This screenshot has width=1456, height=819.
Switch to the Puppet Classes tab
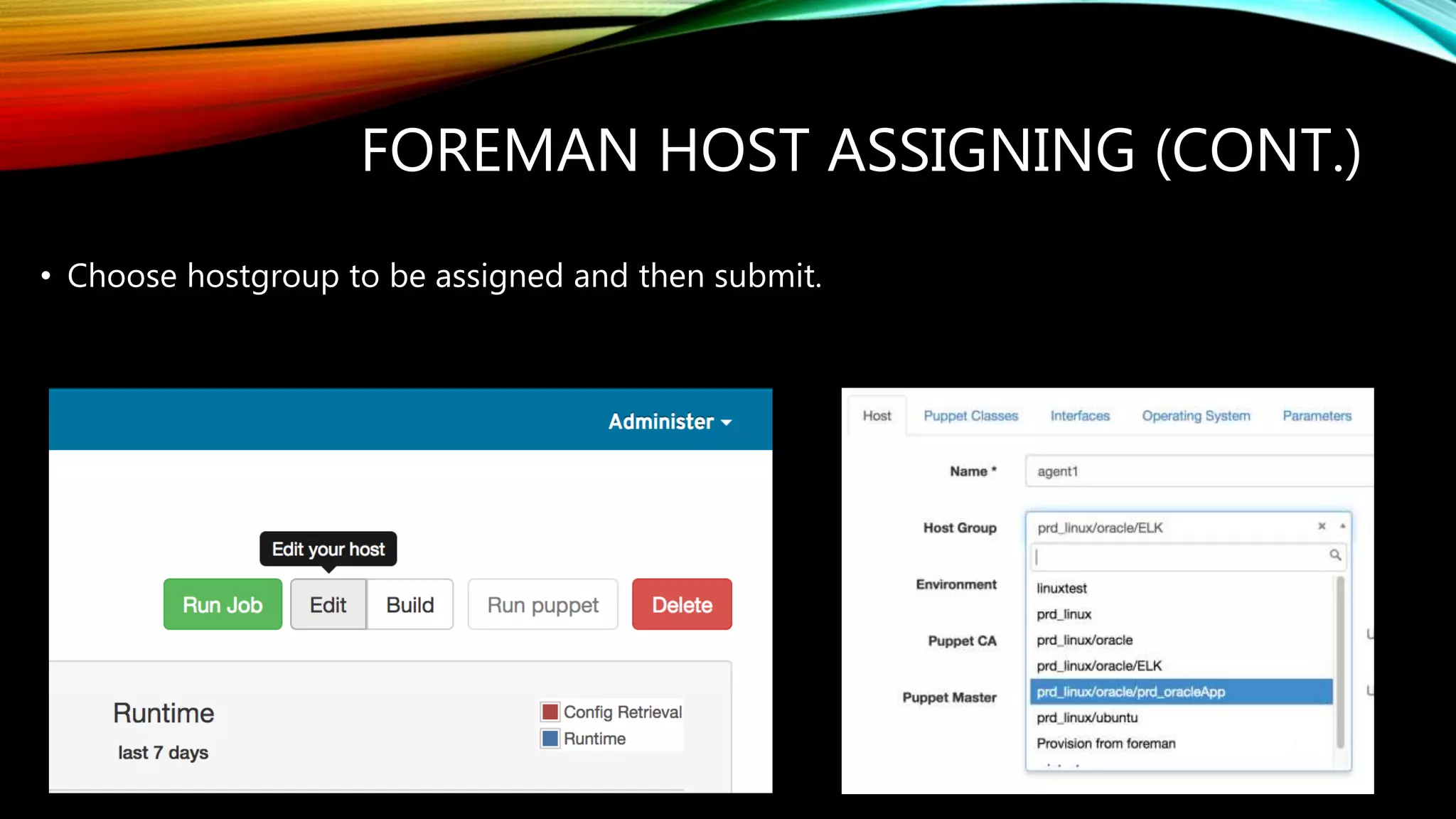970,416
